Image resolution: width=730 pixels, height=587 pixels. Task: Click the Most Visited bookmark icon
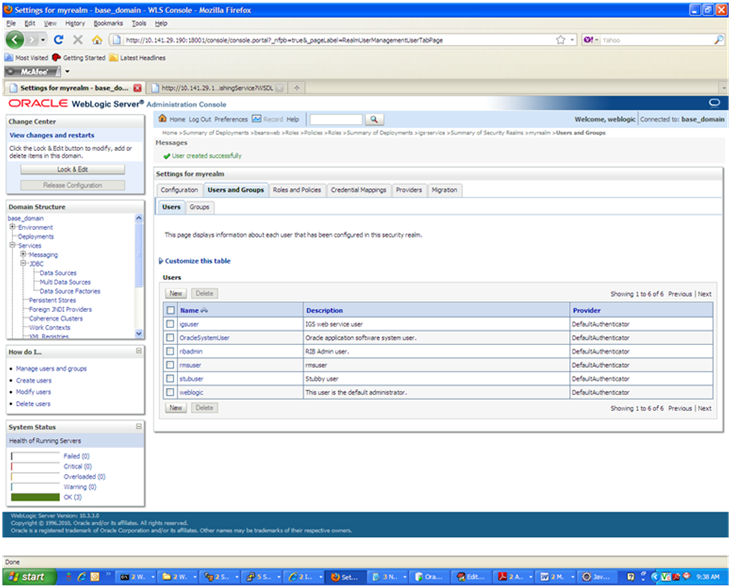click(x=8, y=58)
